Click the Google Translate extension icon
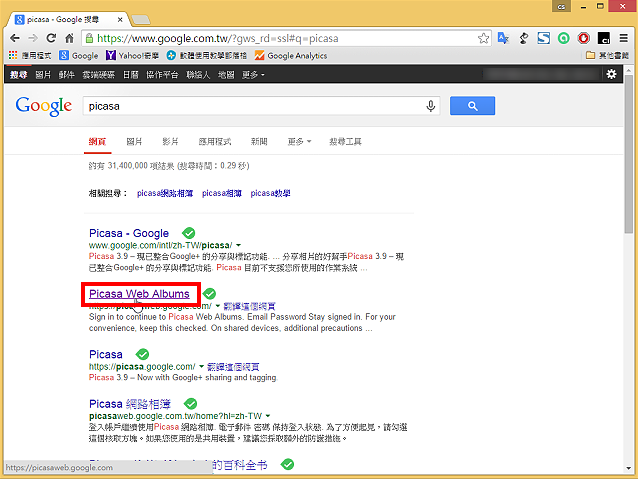 [x=503, y=38]
